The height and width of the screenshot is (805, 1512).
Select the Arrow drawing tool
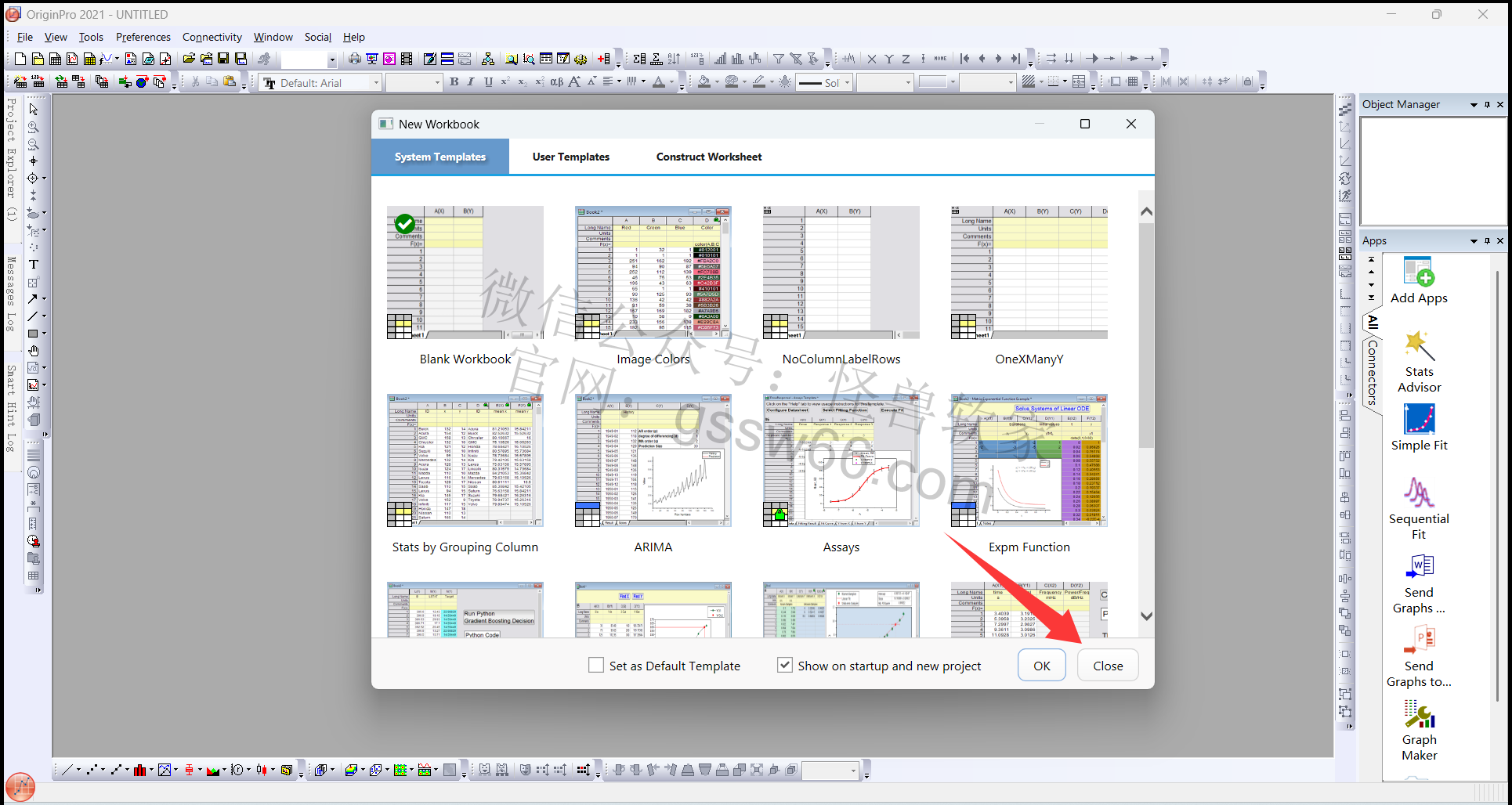pos(33,299)
